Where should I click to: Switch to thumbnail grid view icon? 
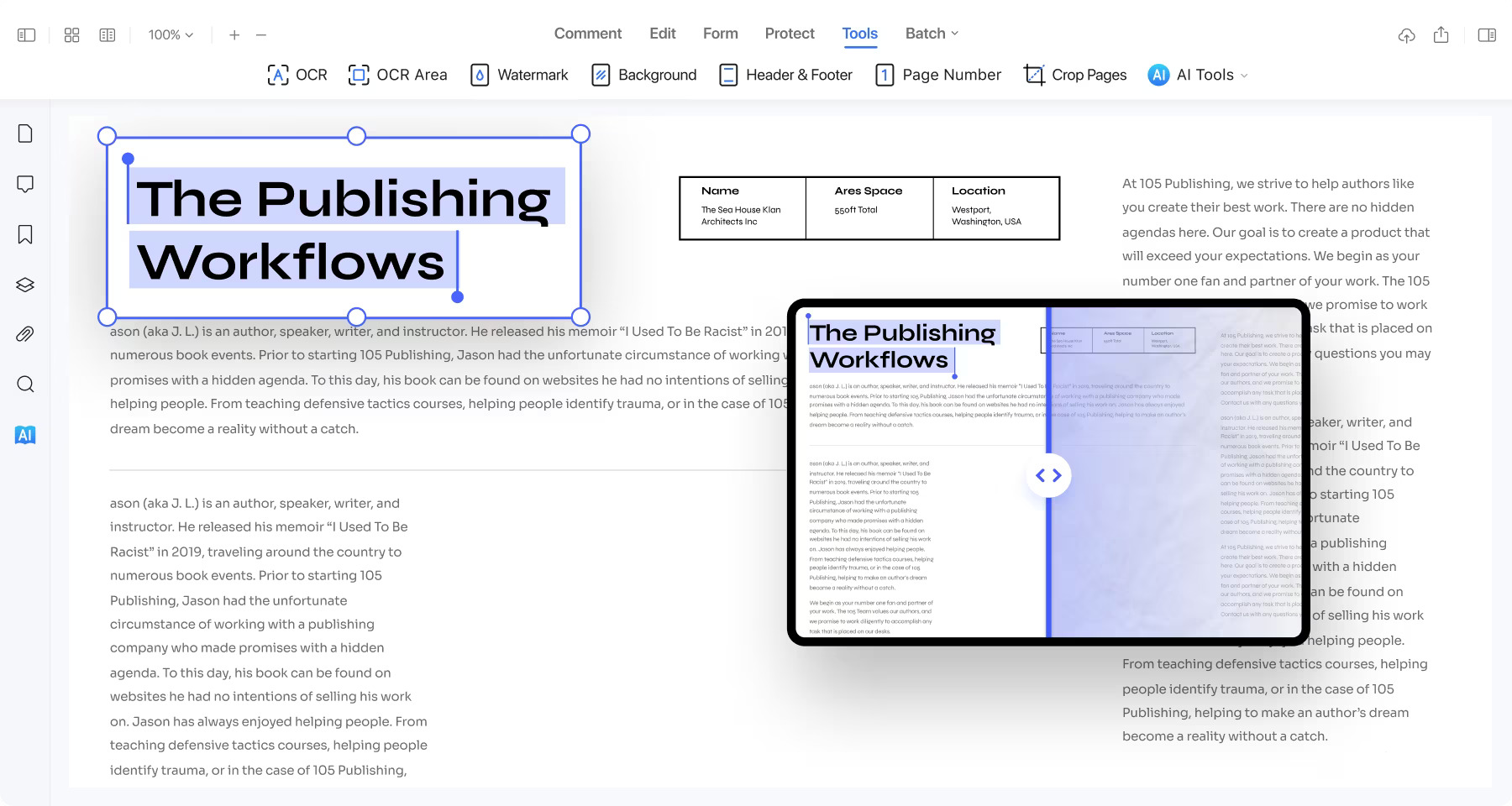tap(71, 35)
